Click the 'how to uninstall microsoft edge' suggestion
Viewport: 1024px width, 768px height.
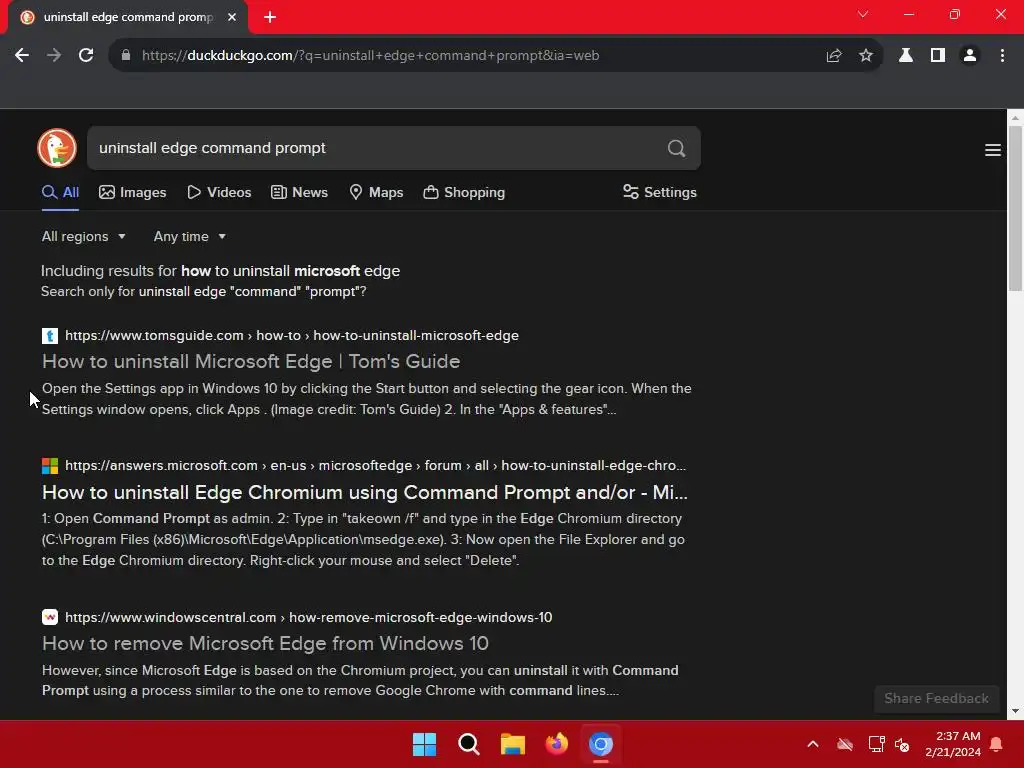(x=291, y=271)
